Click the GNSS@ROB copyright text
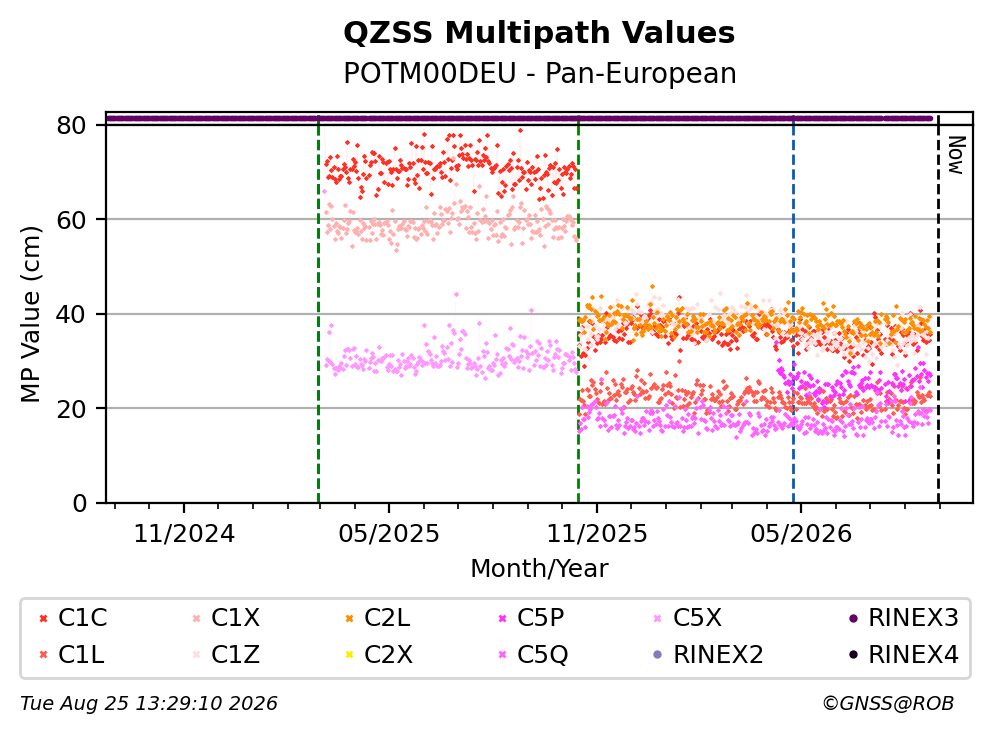 pyautogui.click(x=888, y=704)
